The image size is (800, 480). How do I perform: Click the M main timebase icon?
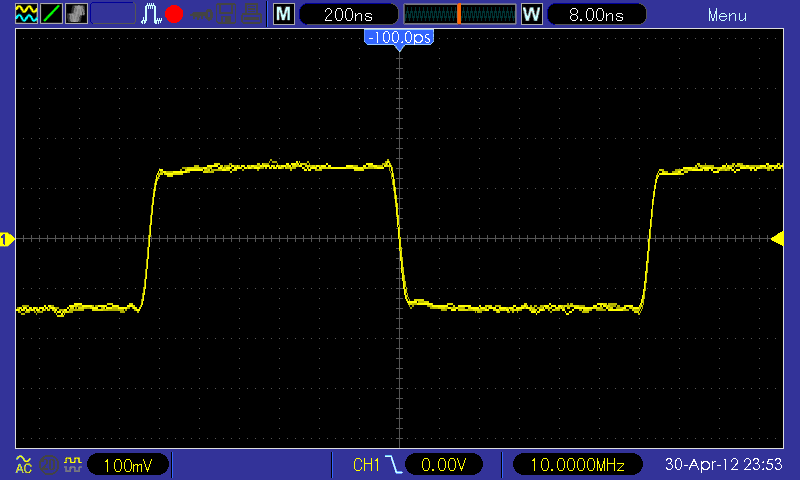click(x=284, y=14)
